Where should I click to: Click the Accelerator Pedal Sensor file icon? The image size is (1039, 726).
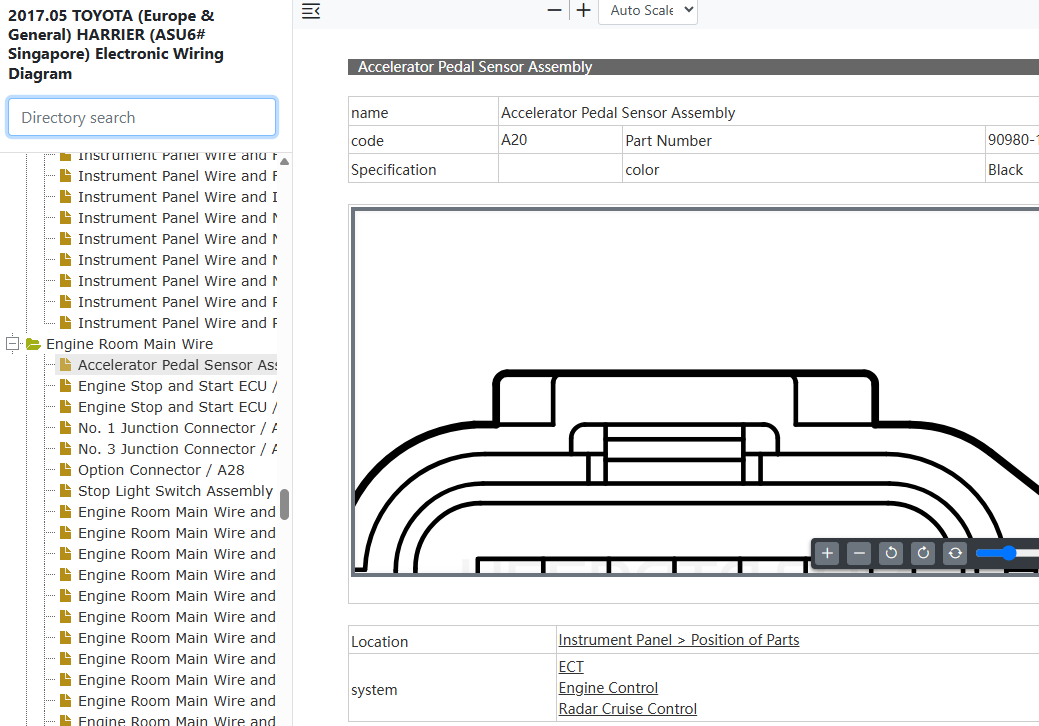coord(65,364)
